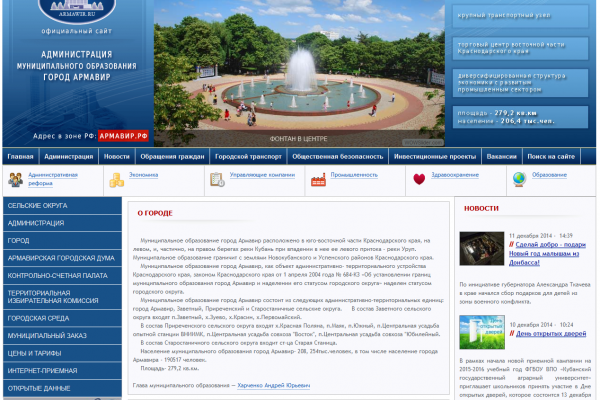Select ИНТЕРНЕТ-ПРИЕМНАЯ sidebar item
Image resolution: width=600 pixels, height=400 pixels.
[x=62, y=371]
